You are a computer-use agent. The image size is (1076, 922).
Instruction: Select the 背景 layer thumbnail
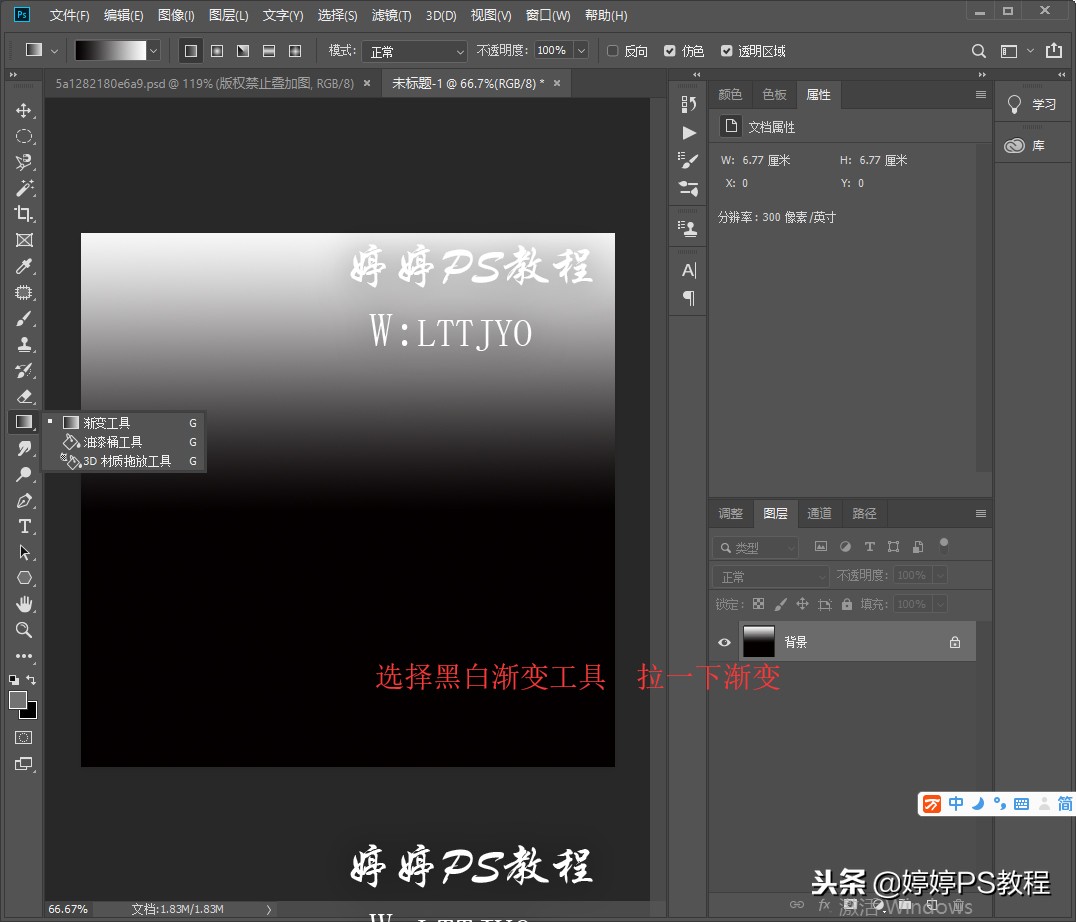[759, 642]
